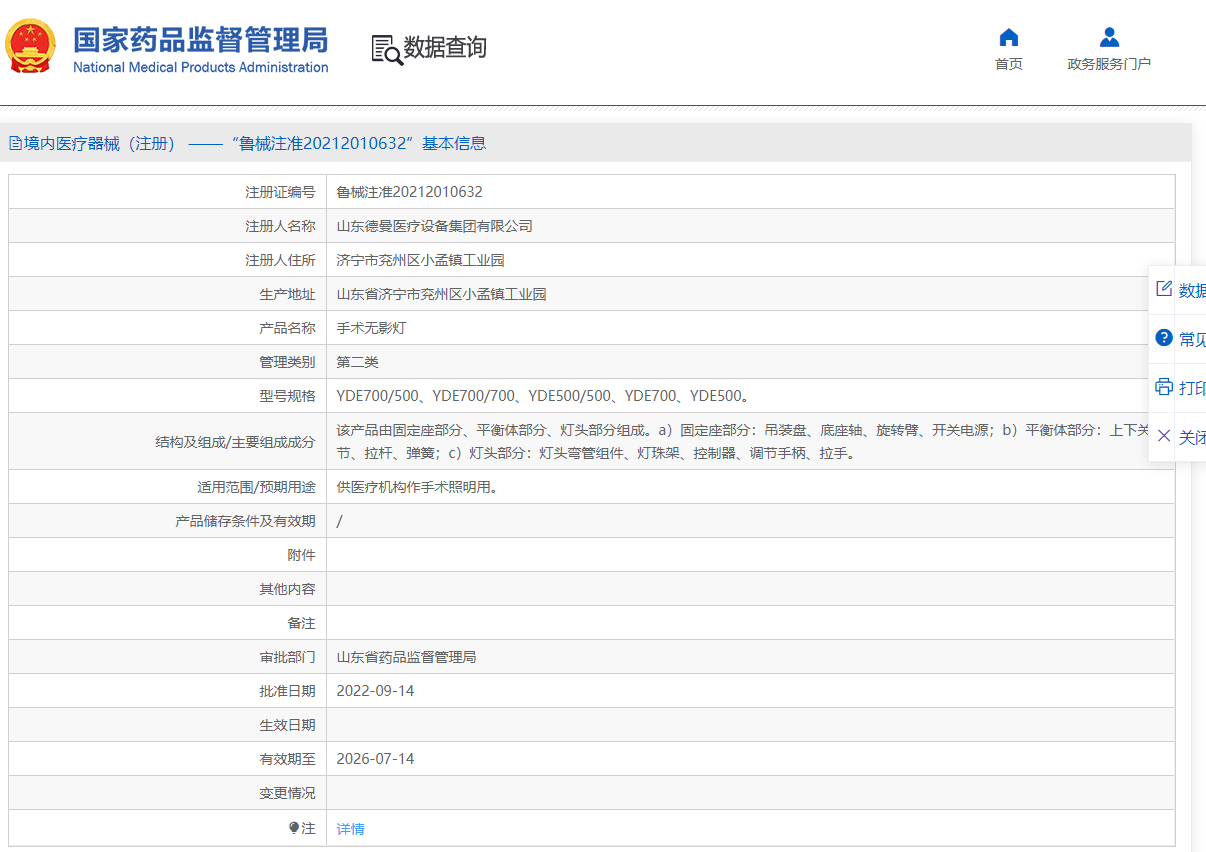Click production address 山东省济宁市兖州区小孟镇工业园

pos(442,294)
